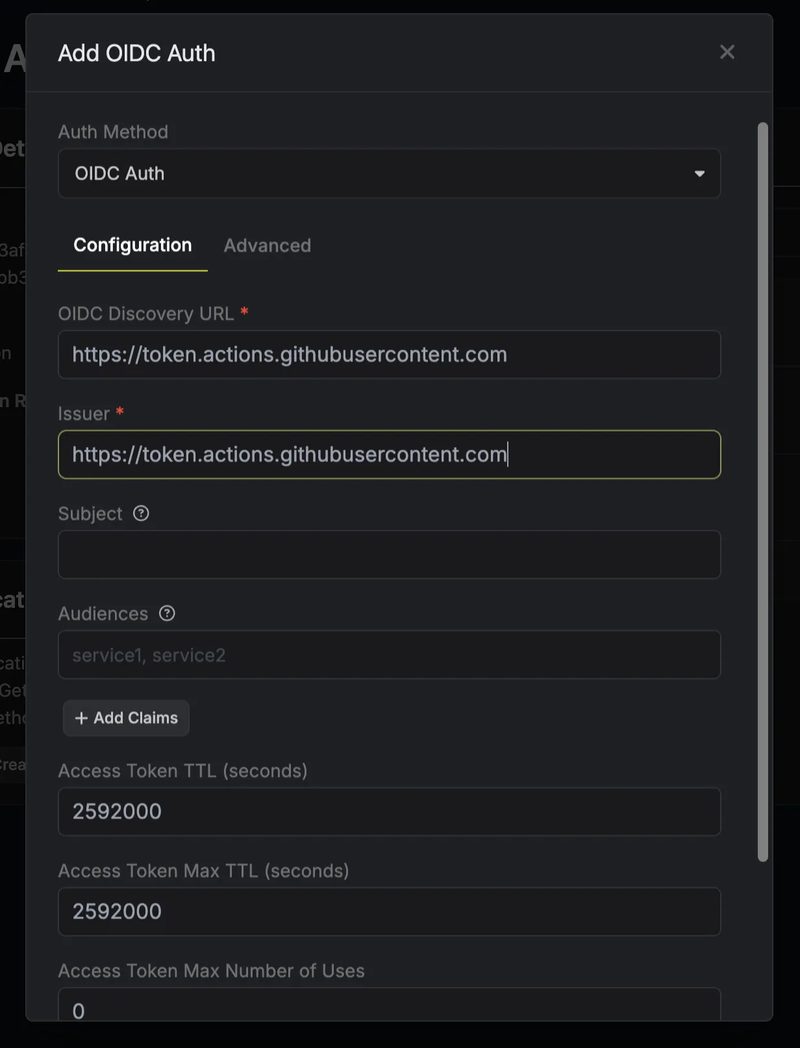This screenshot has height=1048, width=800.
Task: Switch to the Configuration tab
Action: point(132,245)
